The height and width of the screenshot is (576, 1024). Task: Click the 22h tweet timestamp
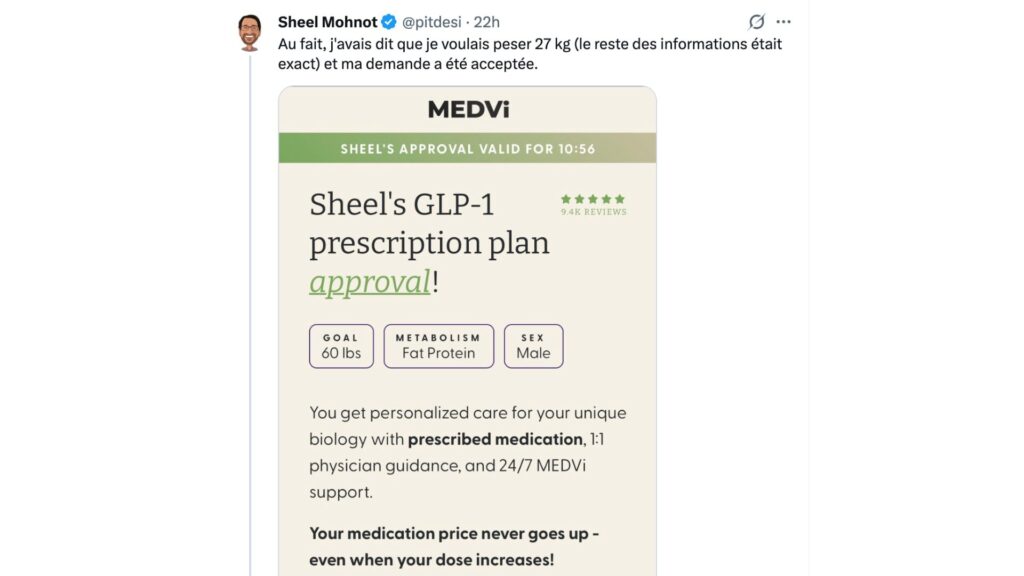coord(487,22)
